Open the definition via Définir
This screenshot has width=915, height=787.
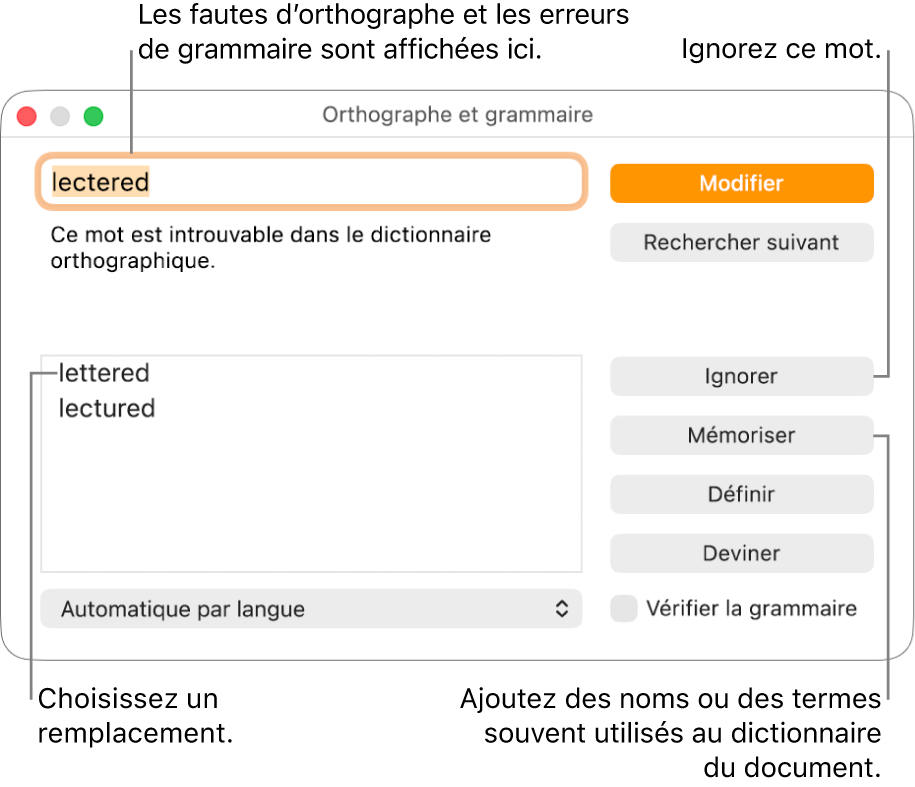click(741, 494)
